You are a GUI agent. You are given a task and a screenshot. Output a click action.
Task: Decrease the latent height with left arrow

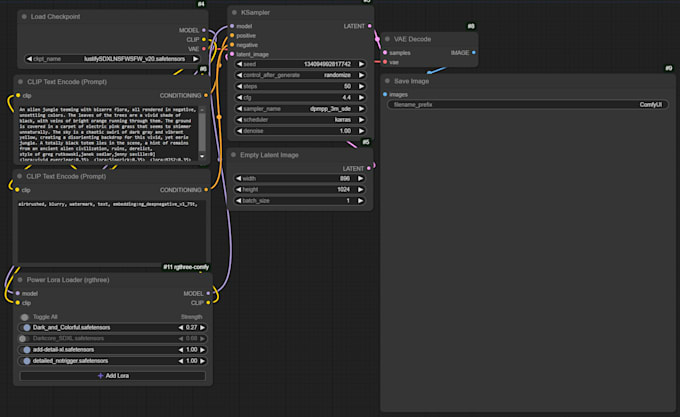click(x=239, y=189)
